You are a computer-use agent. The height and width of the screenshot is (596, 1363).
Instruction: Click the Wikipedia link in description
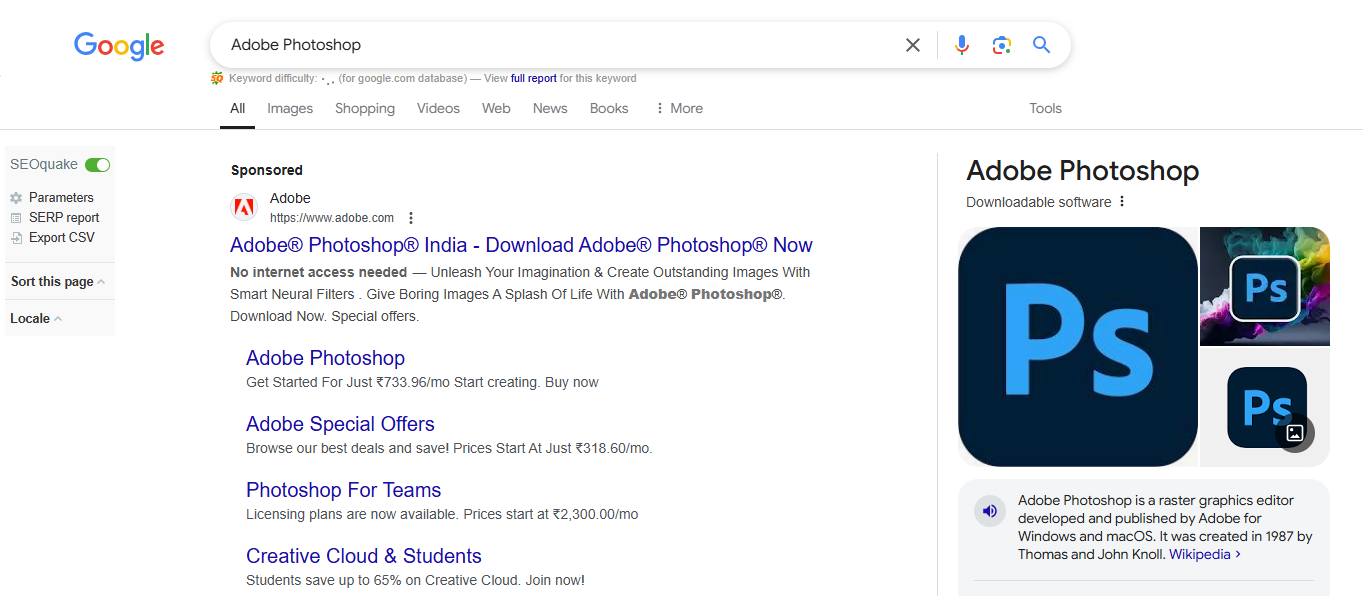point(1200,554)
